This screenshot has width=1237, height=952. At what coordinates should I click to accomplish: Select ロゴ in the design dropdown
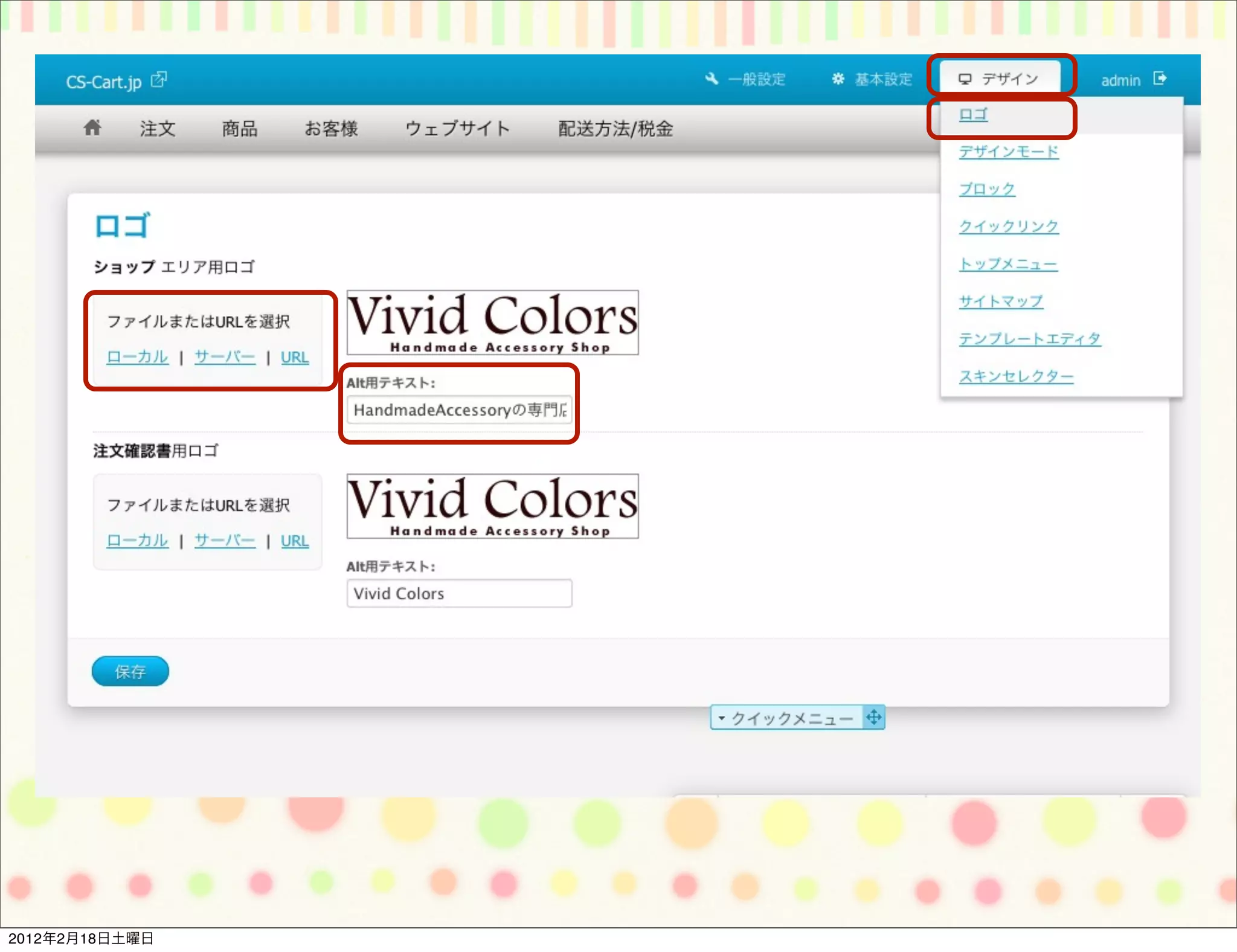click(x=973, y=114)
